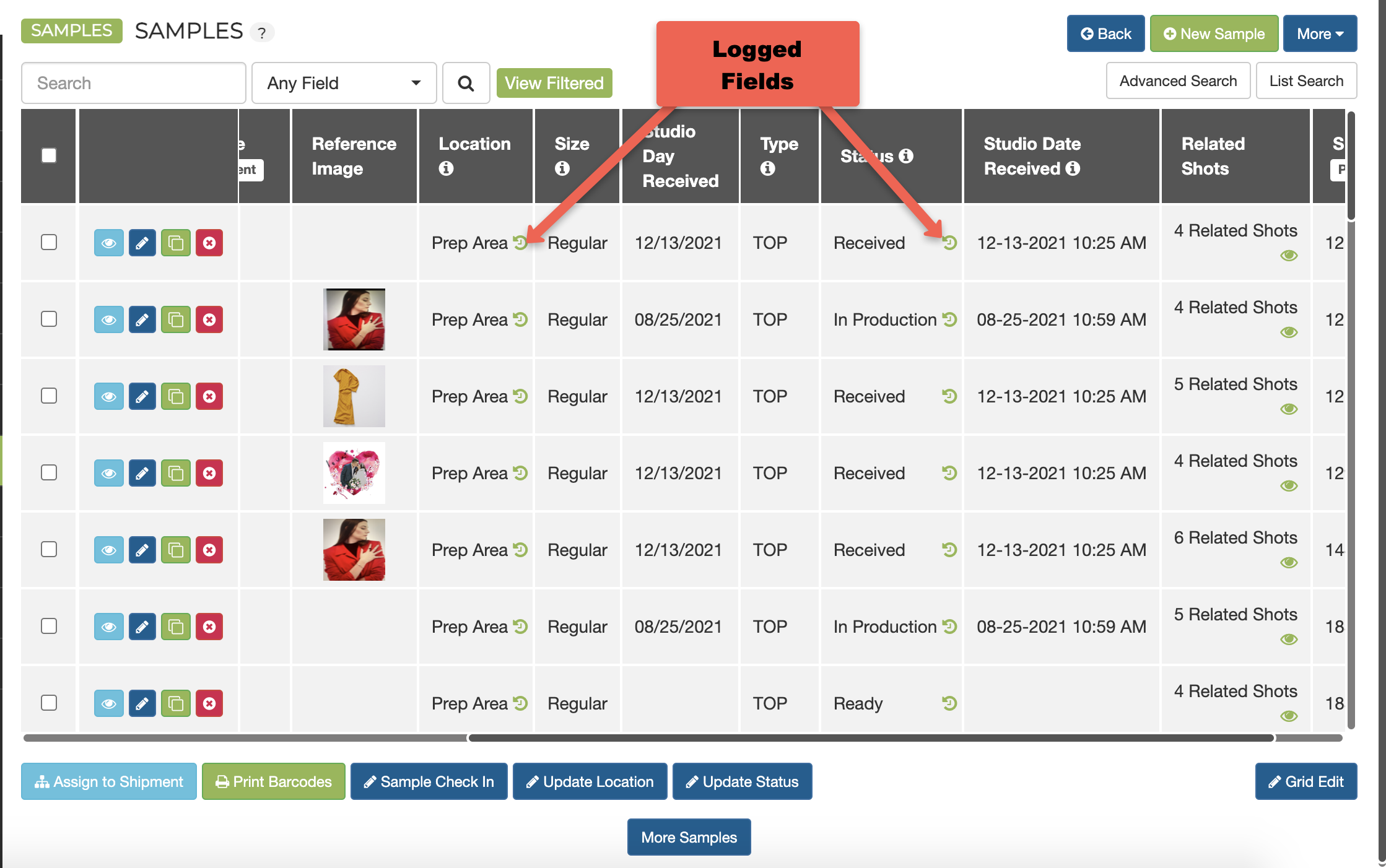Click red delete icon in fourth row
1386x868 pixels.
[209, 473]
